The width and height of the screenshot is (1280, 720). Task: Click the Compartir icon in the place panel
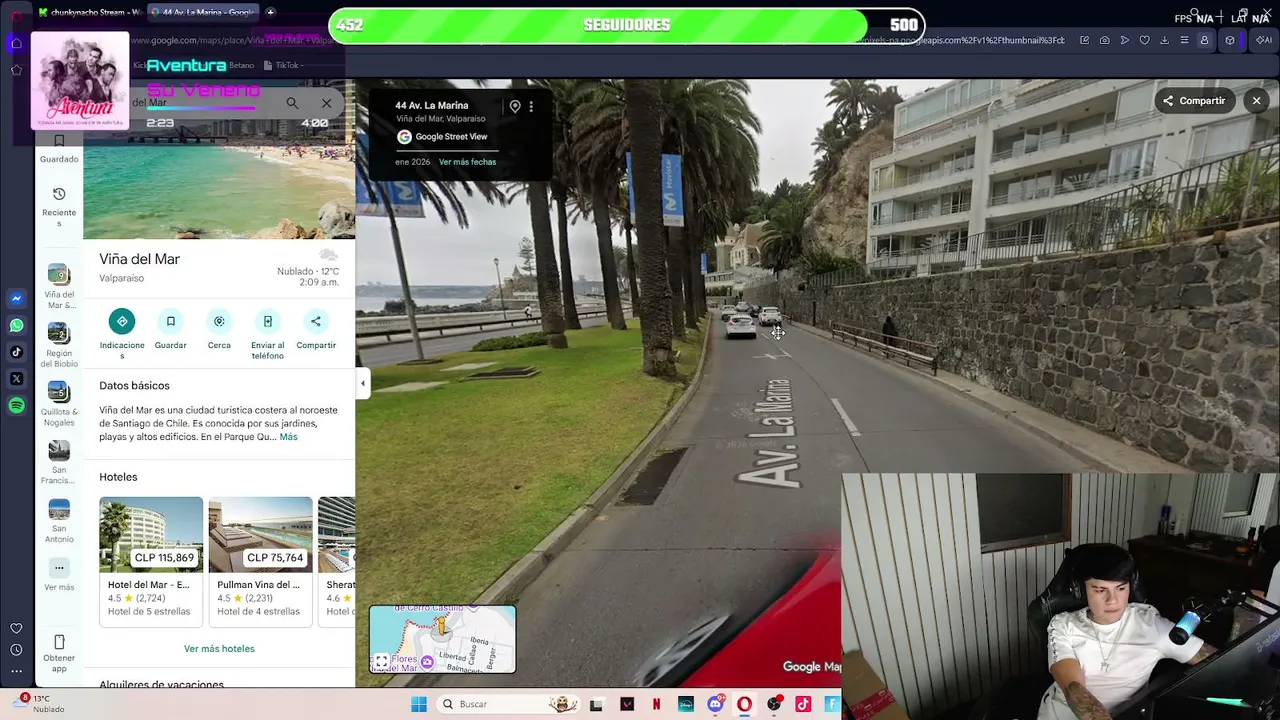[316, 321]
